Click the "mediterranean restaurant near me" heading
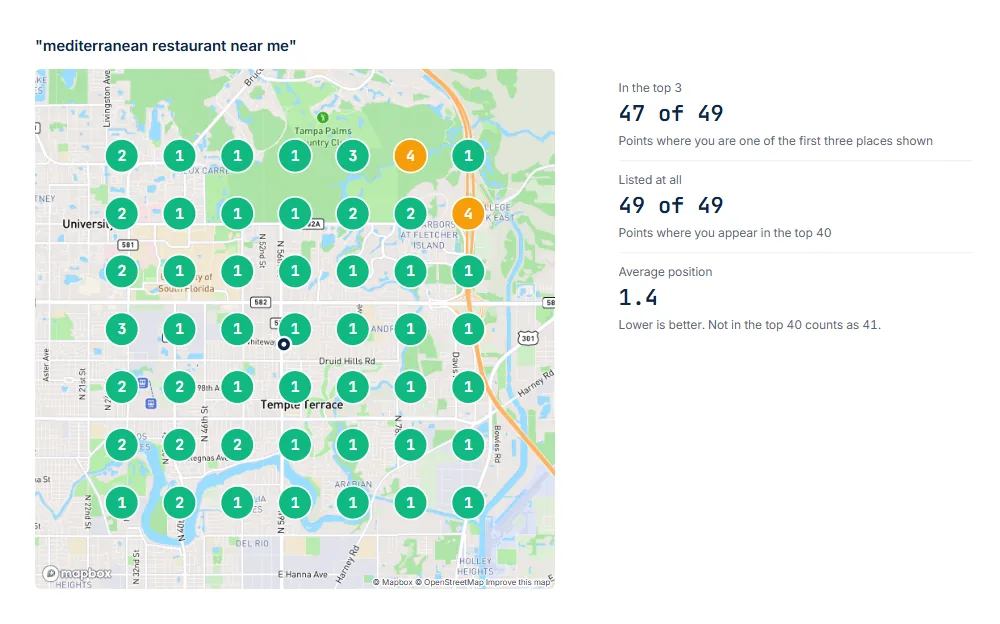Viewport: 1000px width, 624px height. point(166,46)
